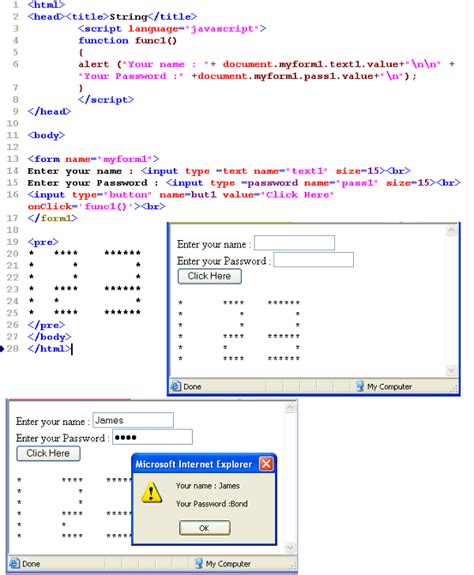Click 'Enter your name :' label in upper window

214,245
